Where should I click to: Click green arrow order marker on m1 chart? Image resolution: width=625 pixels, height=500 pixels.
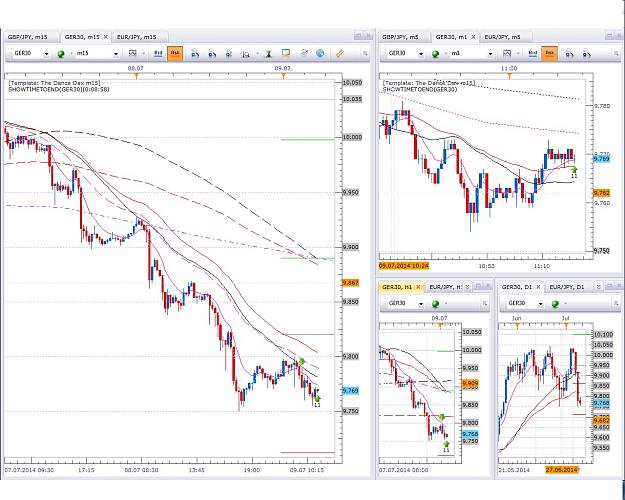click(x=574, y=170)
